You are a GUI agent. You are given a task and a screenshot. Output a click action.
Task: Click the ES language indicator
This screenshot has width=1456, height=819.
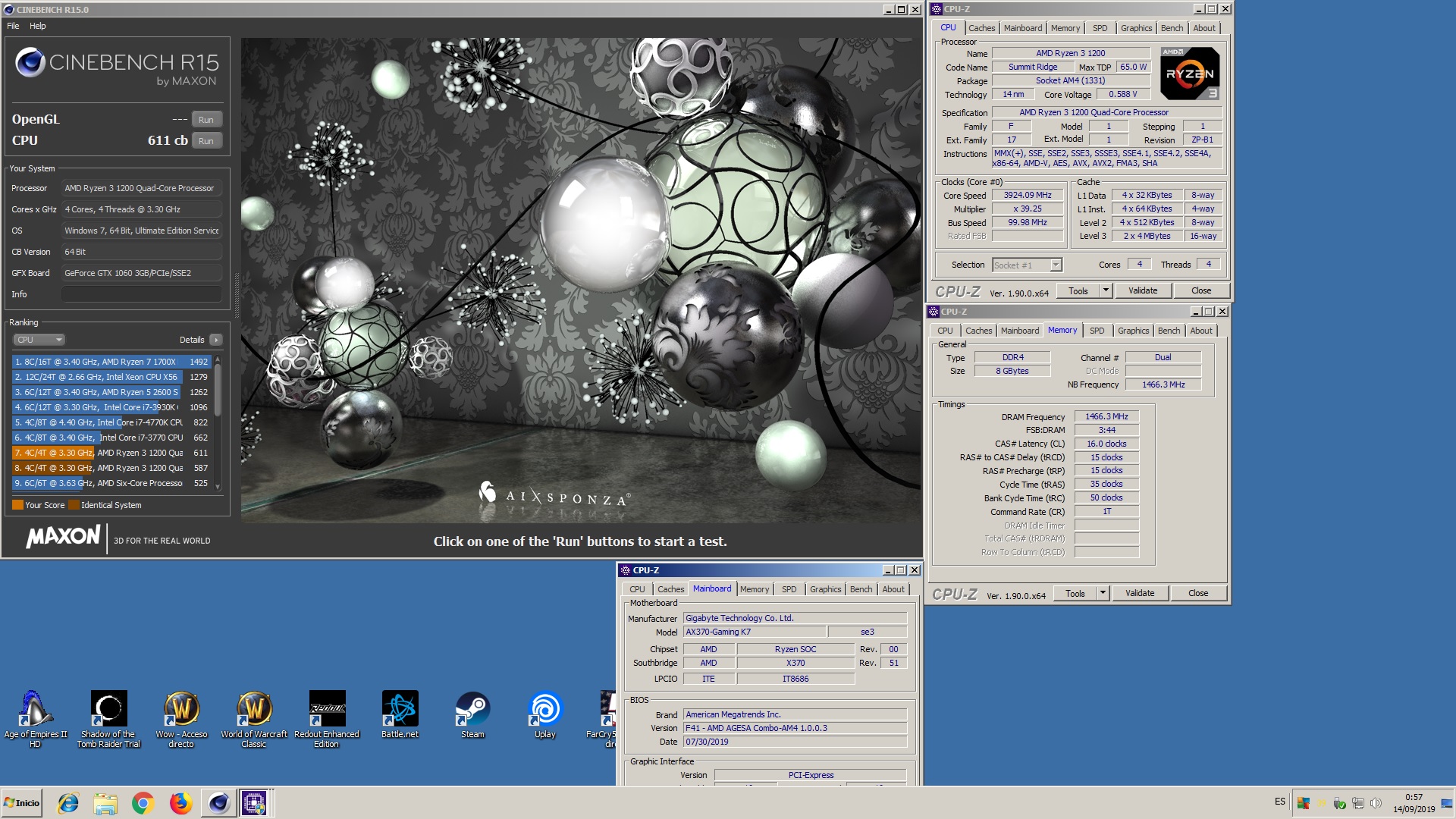pyautogui.click(x=1279, y=802)
